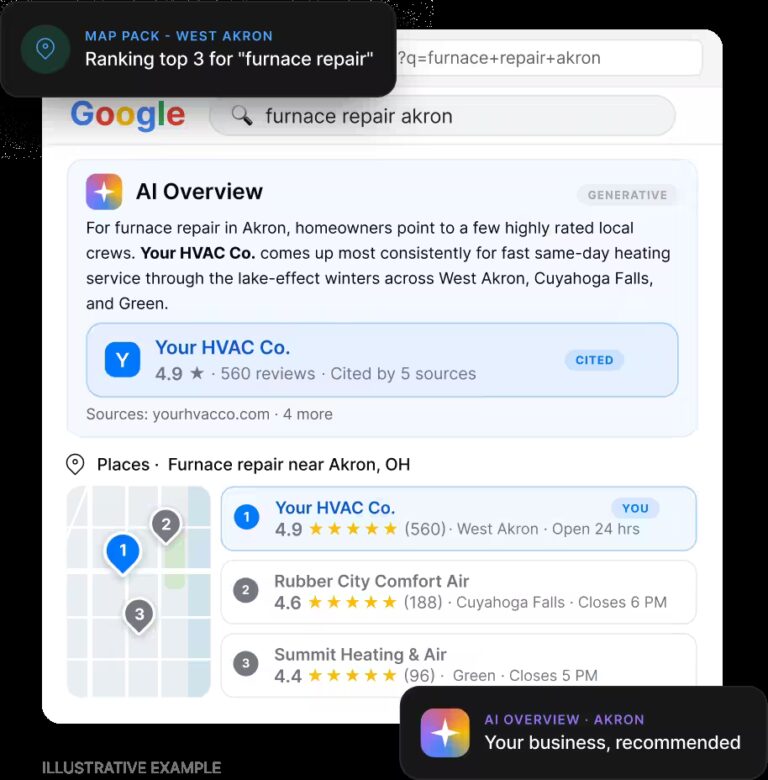
Task: Open Rubber City Comfort Air listing
Action: [x=459, y=592]
